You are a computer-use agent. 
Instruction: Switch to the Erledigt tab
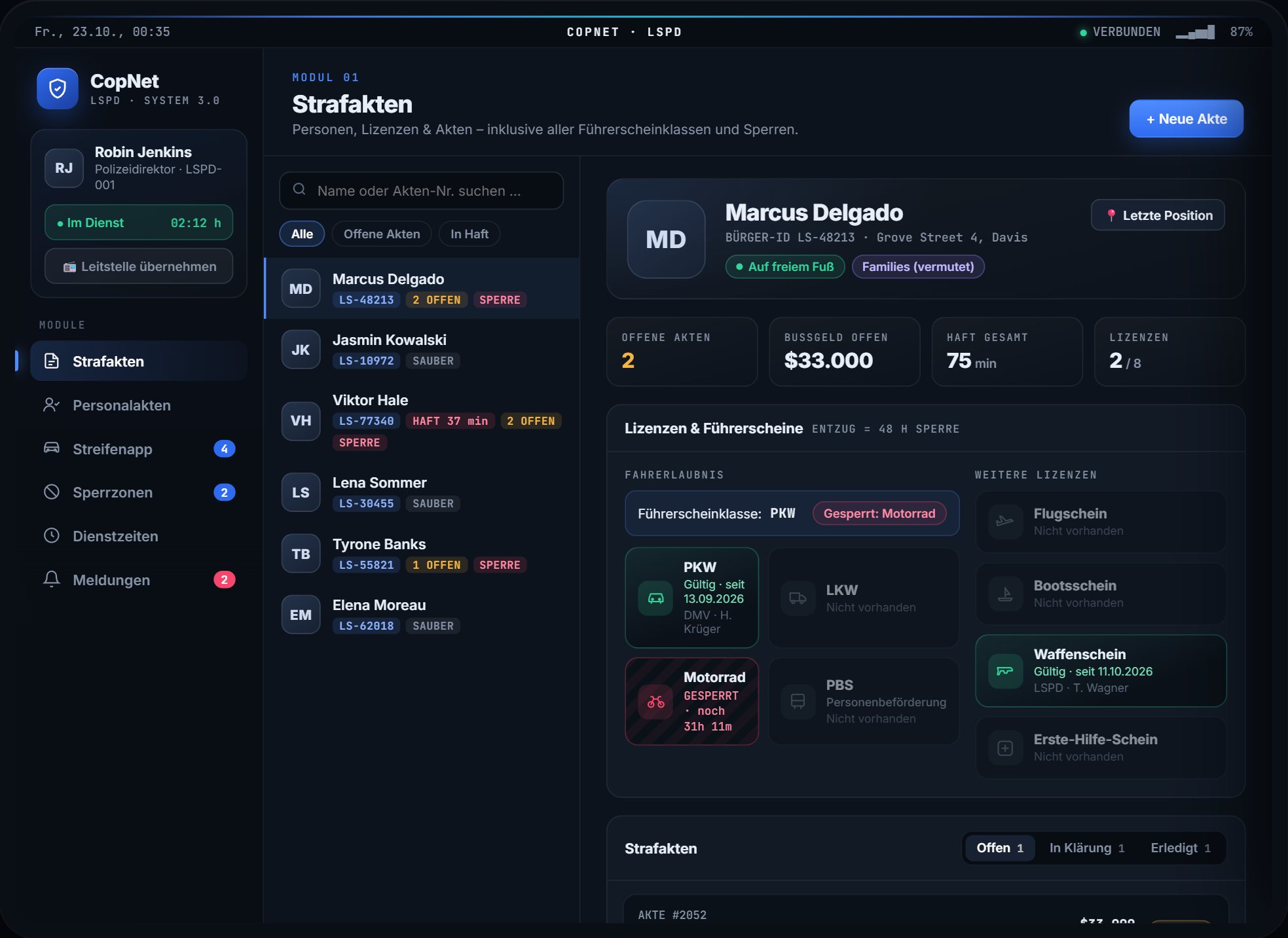(x=1181, y=848)
